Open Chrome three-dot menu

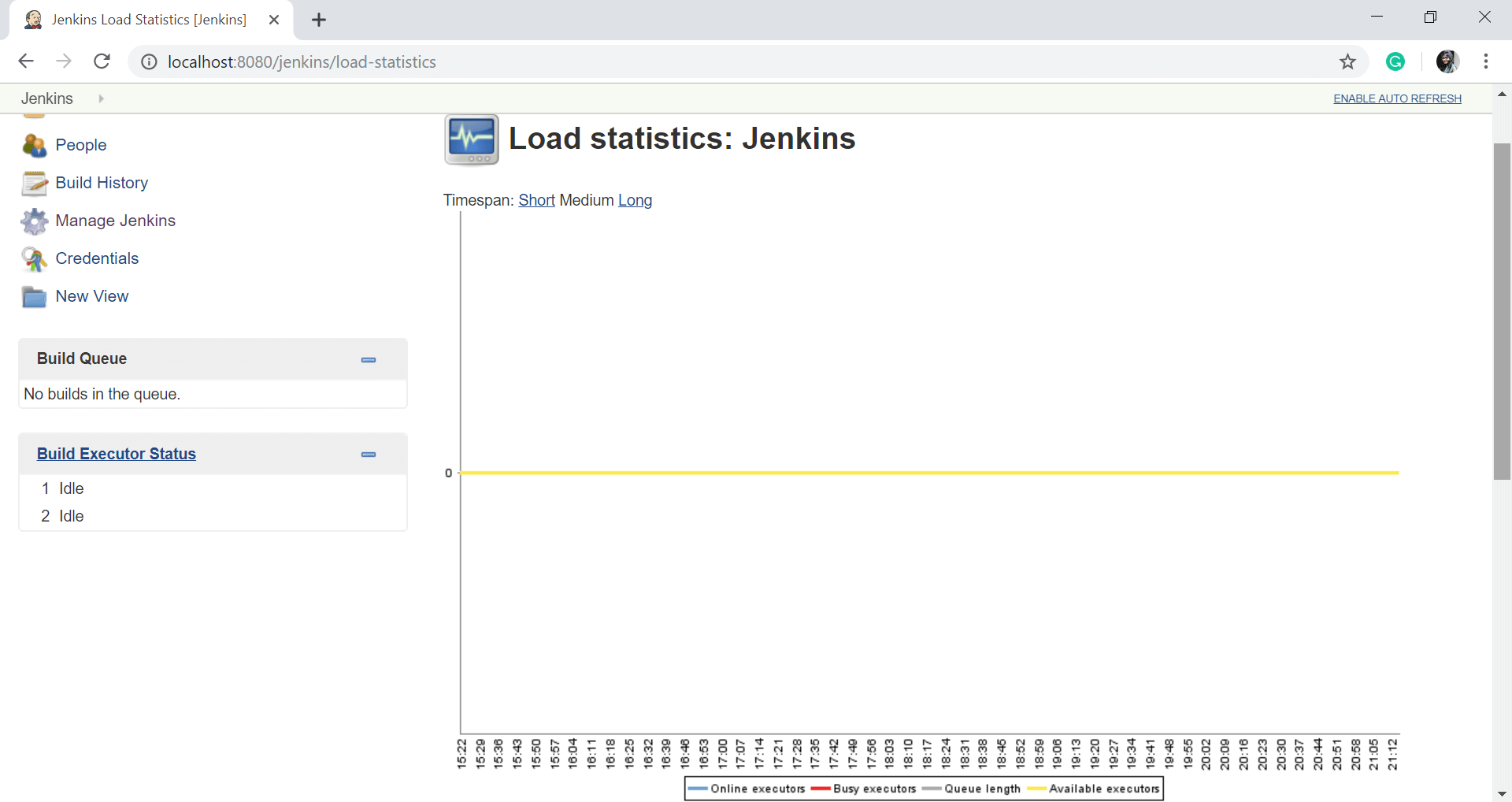click(1486, 61)
